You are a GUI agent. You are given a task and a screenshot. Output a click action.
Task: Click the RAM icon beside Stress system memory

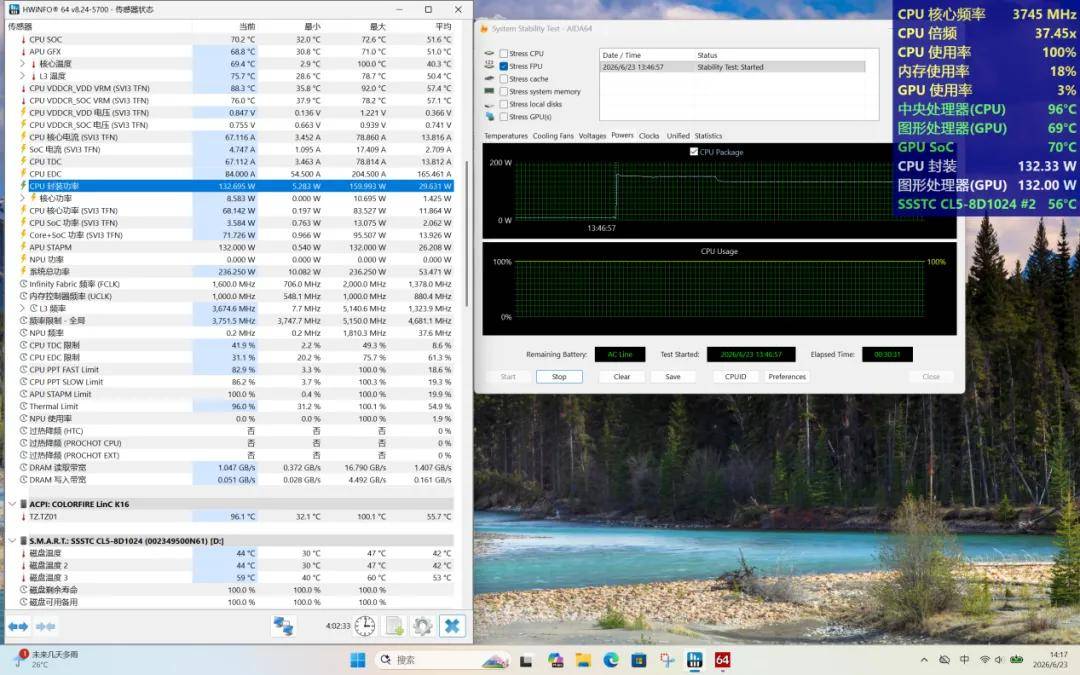point(489,91)
